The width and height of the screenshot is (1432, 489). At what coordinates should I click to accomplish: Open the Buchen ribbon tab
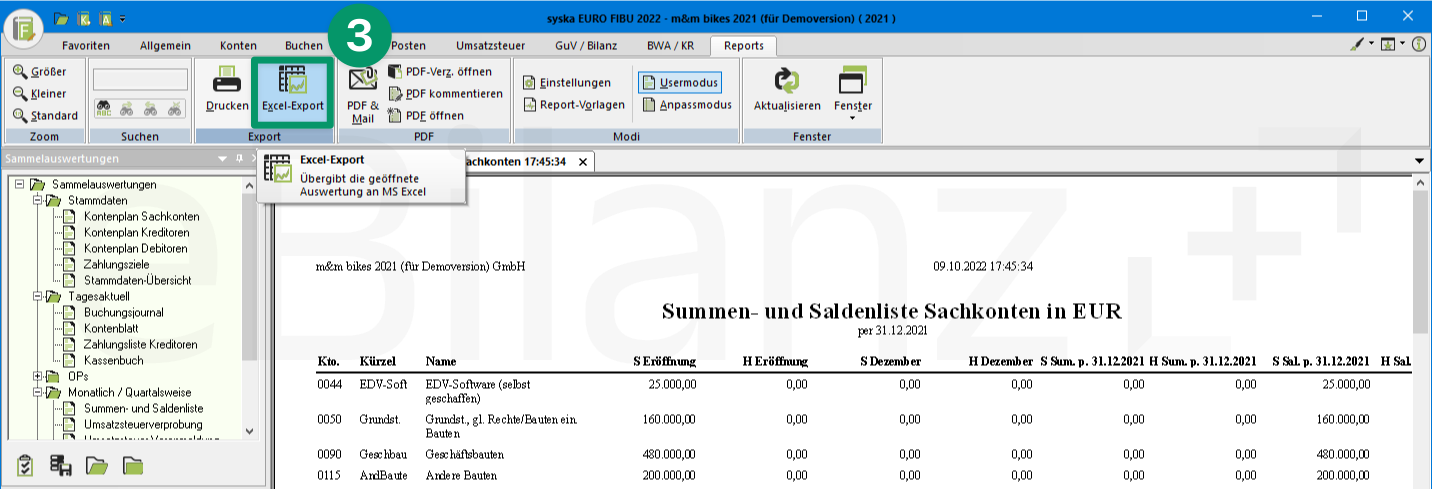click(303, 45)
